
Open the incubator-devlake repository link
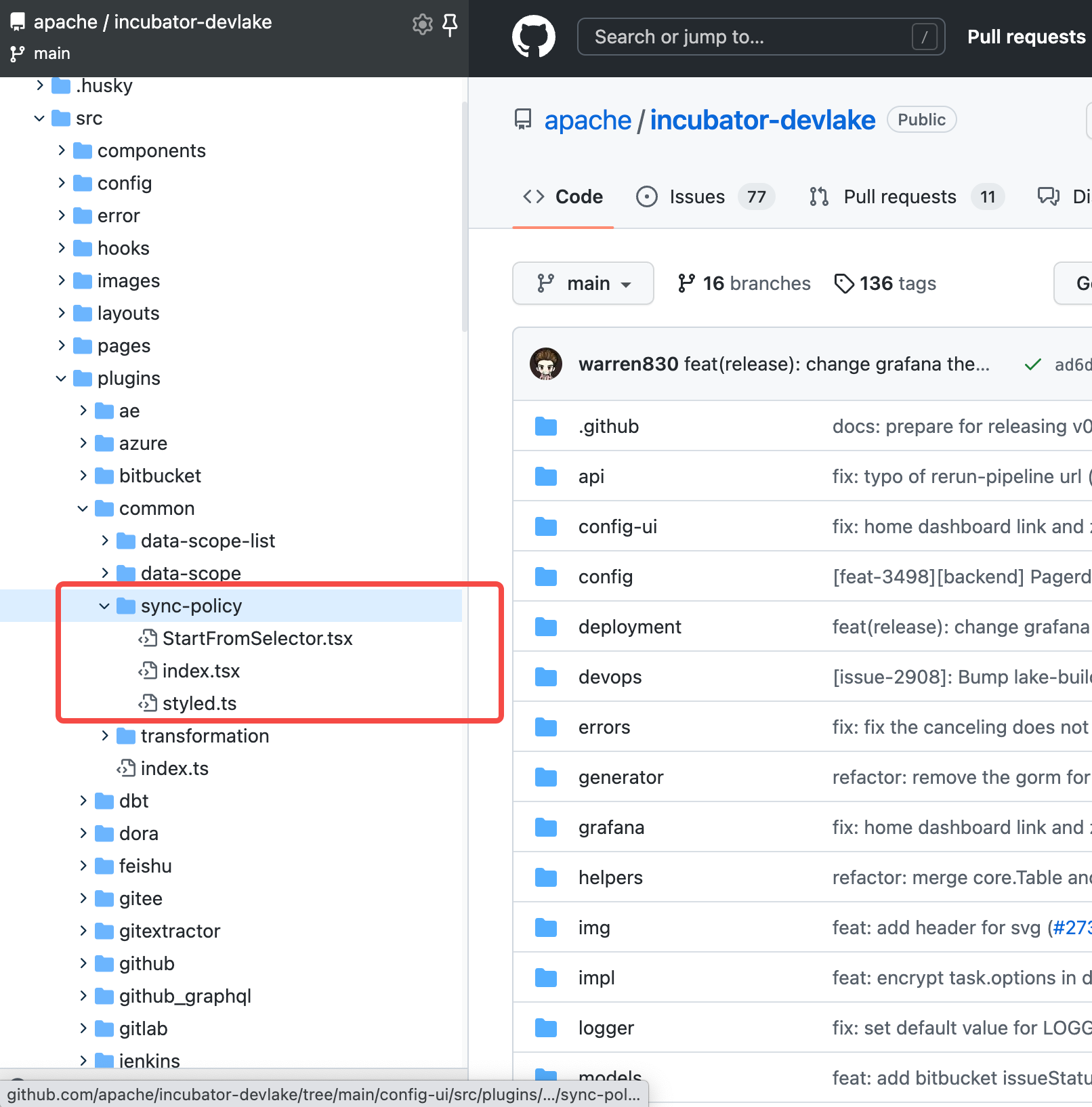pos(763,120)
